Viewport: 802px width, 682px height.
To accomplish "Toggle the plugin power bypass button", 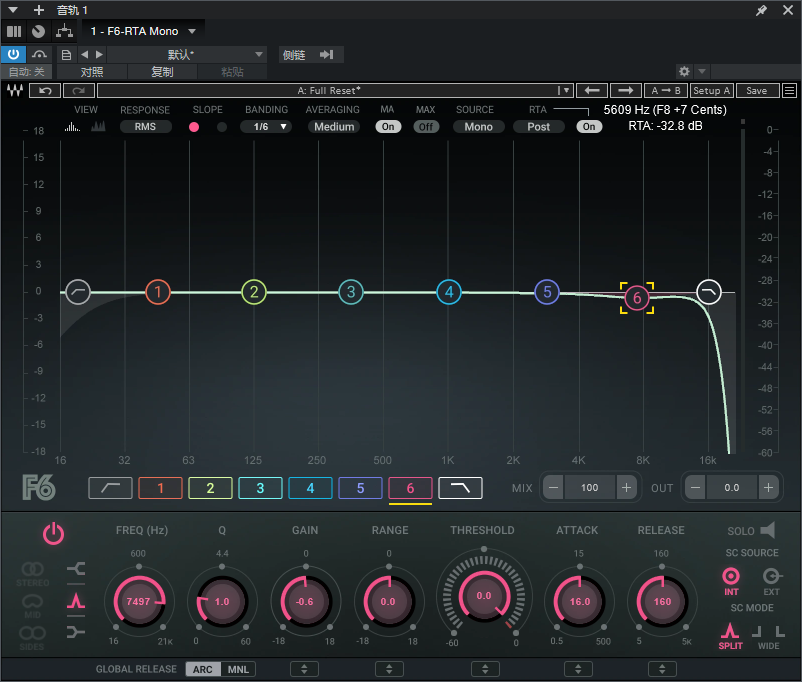I will coord(13,54).
